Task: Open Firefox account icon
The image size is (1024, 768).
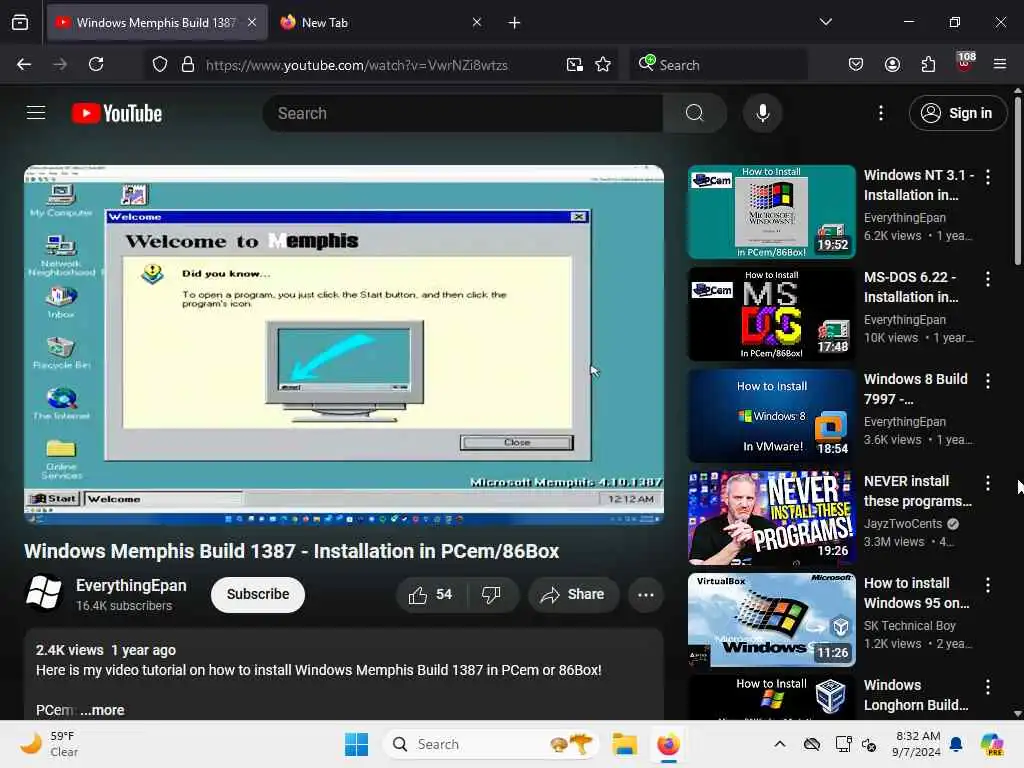Action: pos(892,64)
